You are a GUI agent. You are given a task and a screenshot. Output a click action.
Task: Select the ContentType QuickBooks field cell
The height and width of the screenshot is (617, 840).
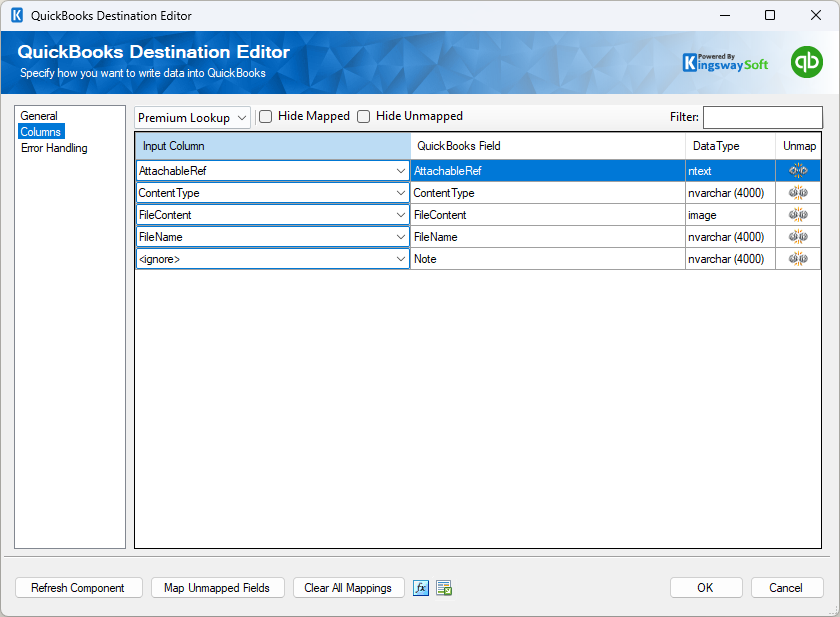[548, 193]
